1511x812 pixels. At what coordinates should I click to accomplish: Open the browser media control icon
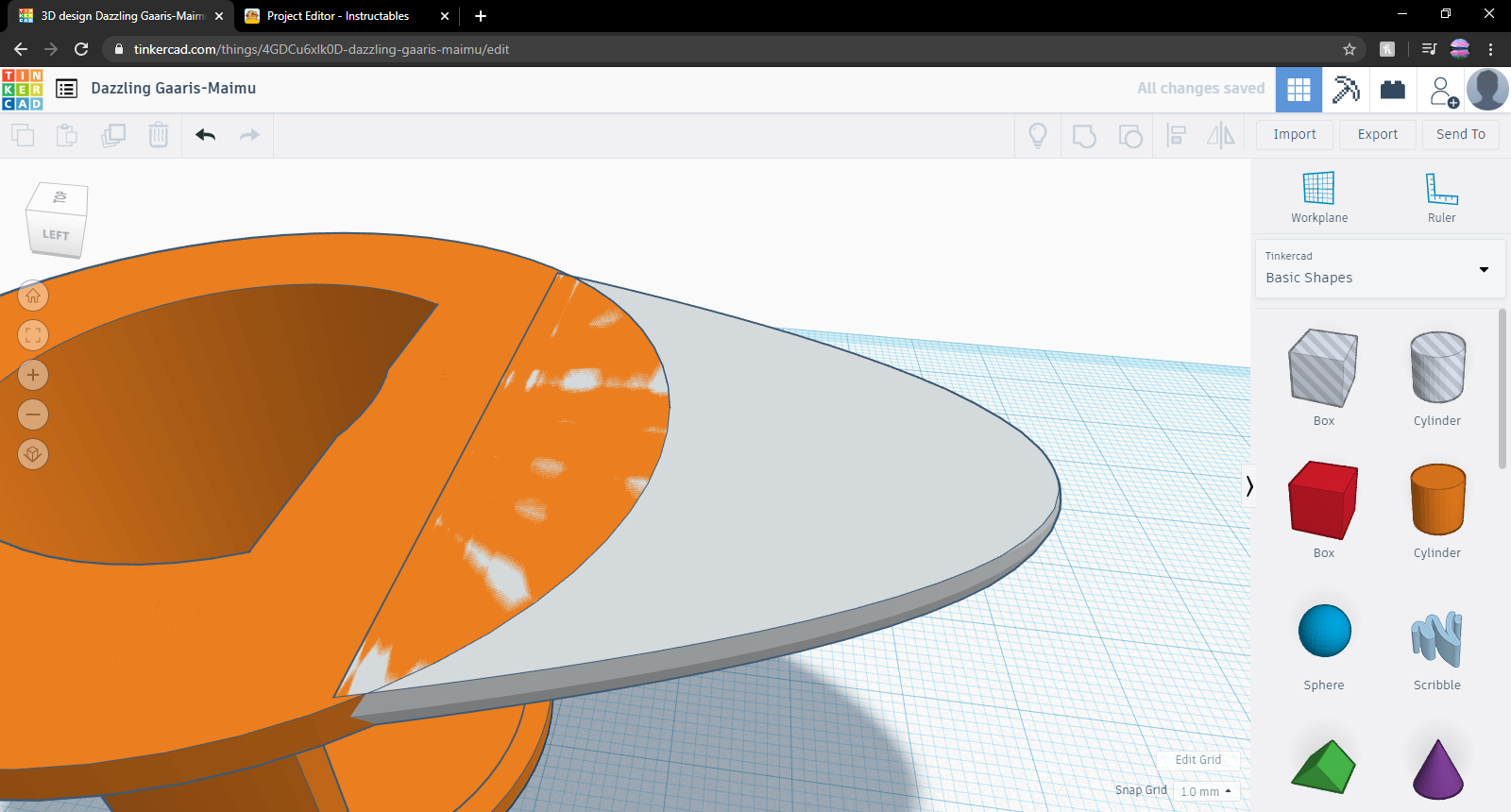point(1430,49)
